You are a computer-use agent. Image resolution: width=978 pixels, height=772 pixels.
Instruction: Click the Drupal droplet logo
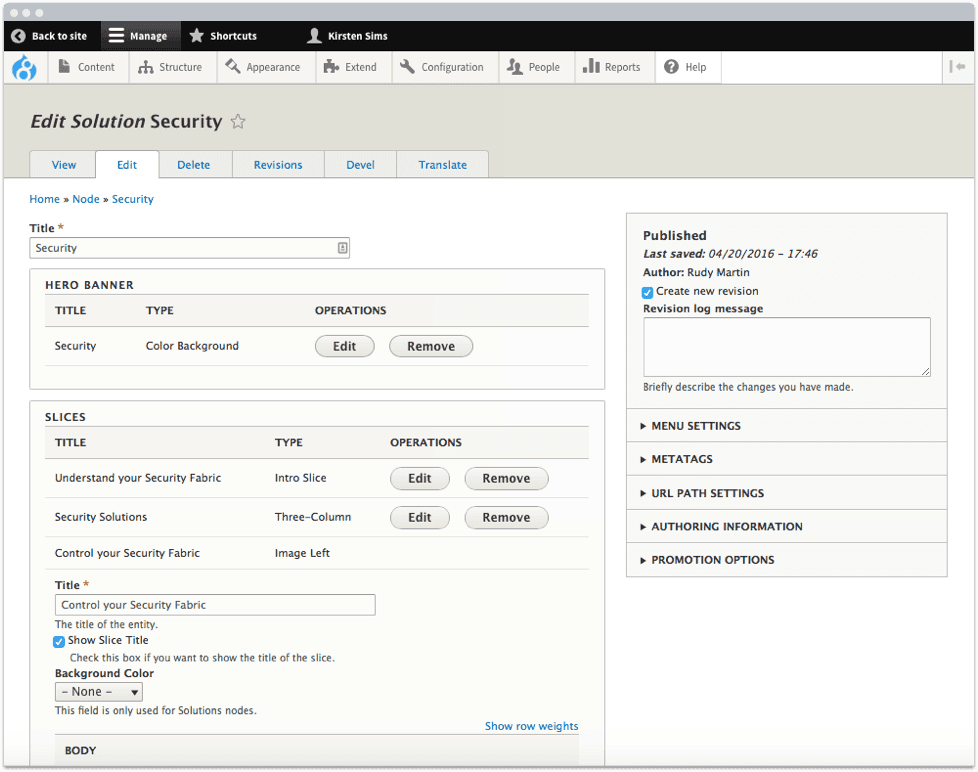(x=24, y=67)
